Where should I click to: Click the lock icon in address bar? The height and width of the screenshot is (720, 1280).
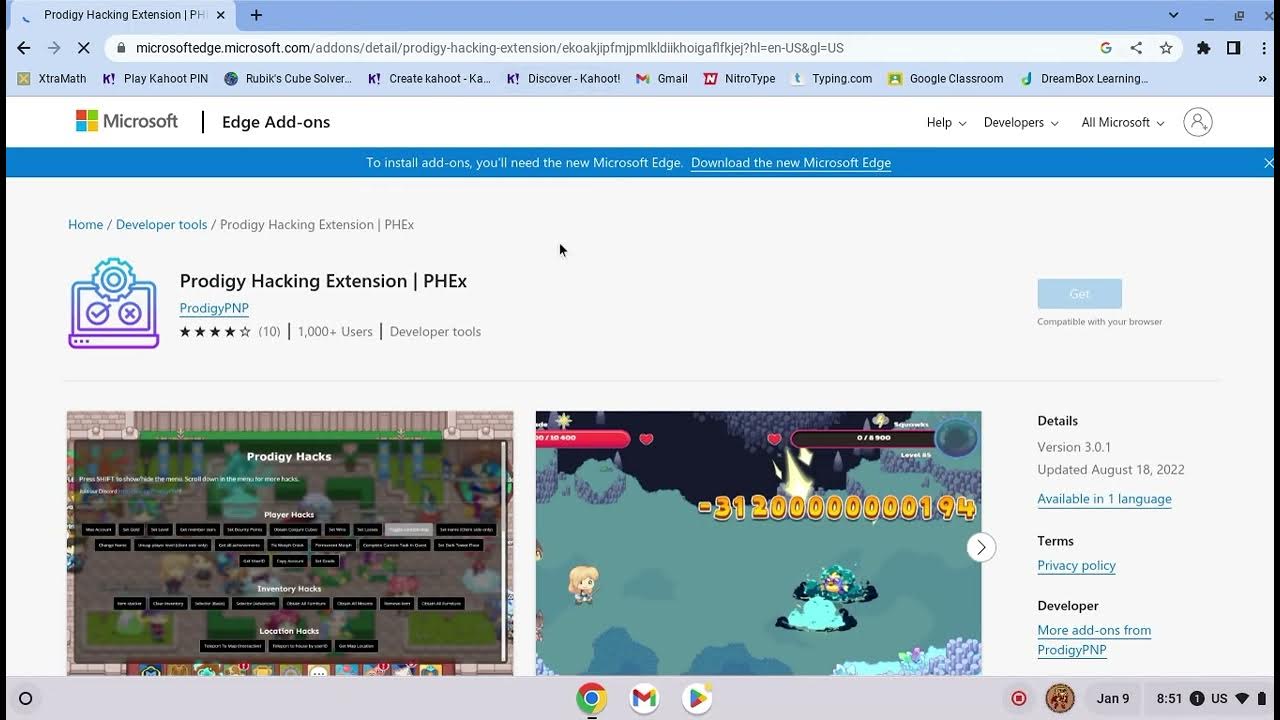click(x=120, y=48)
